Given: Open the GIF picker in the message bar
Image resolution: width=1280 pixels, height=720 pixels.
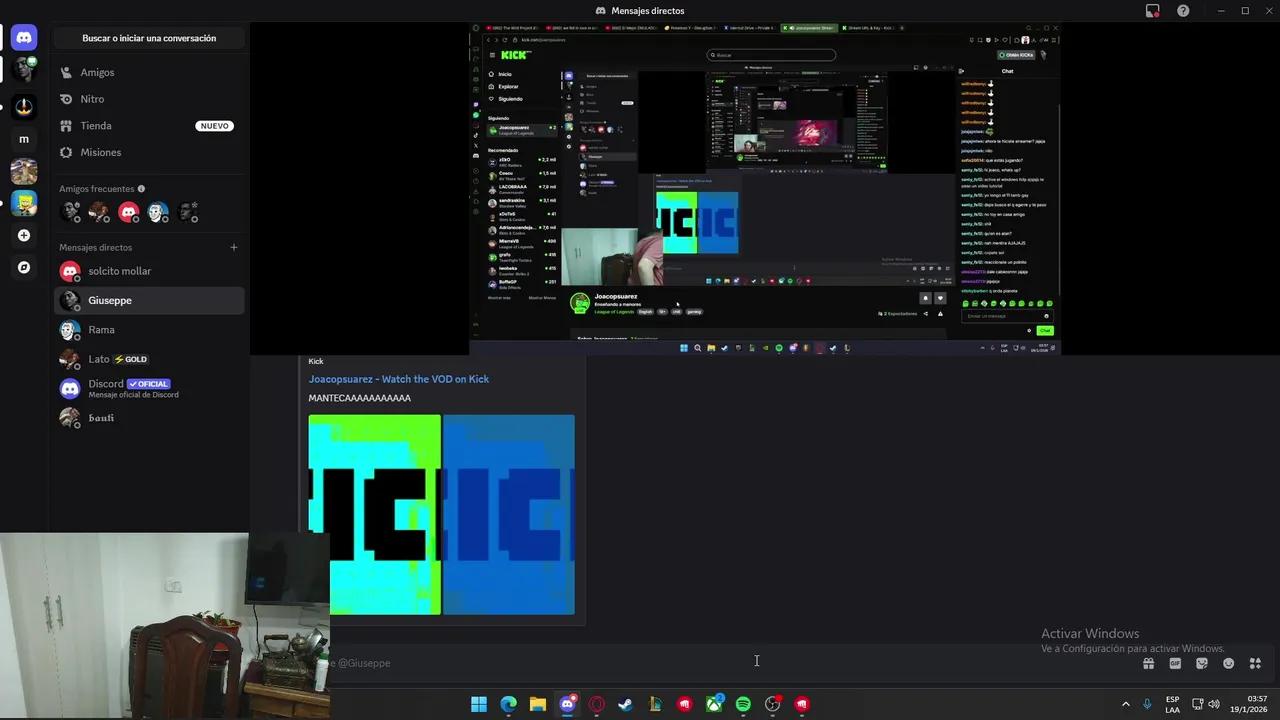Looking at the screenshot, I should coord(1176,663).
